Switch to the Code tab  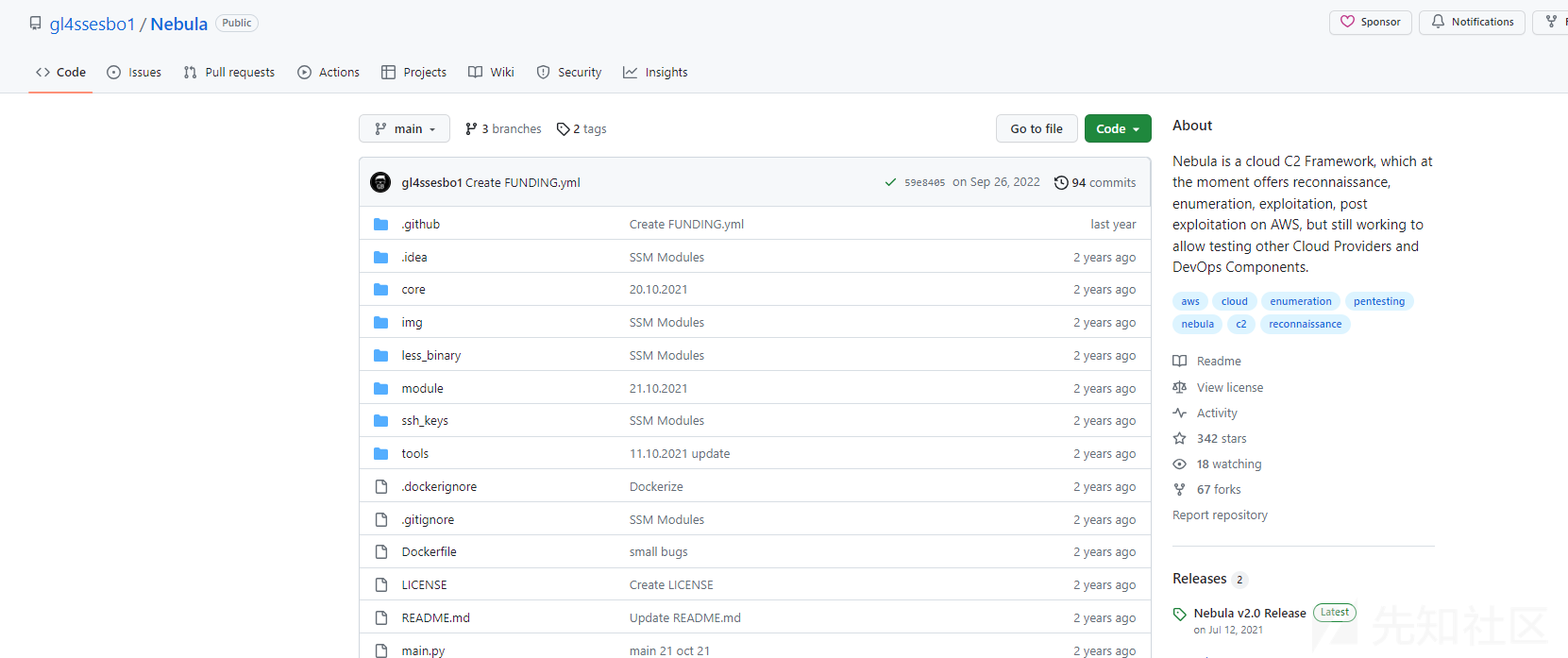[60, 72]
